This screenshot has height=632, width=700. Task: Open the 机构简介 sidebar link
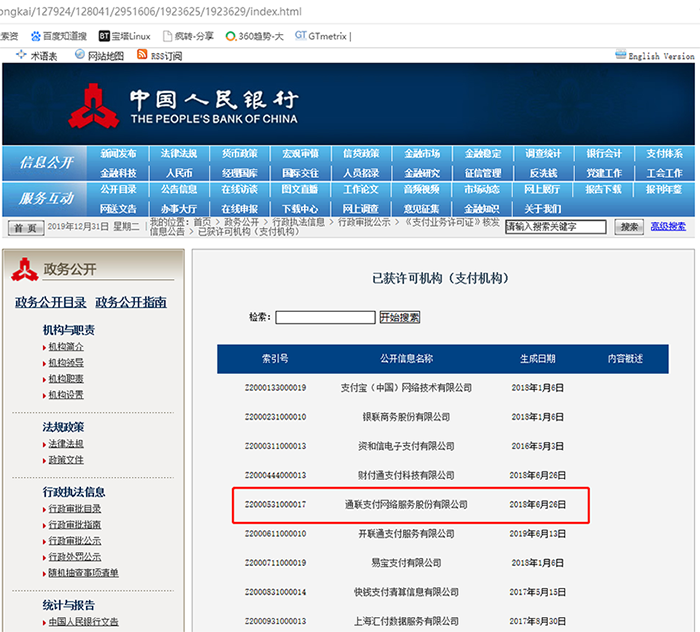[66, 347]
